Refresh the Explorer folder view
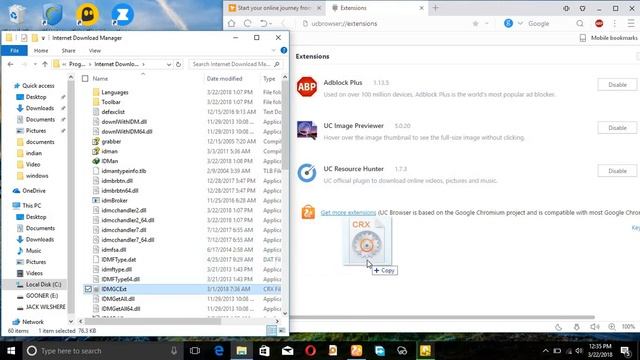This screenshot has width=640, height=360. 178,64
